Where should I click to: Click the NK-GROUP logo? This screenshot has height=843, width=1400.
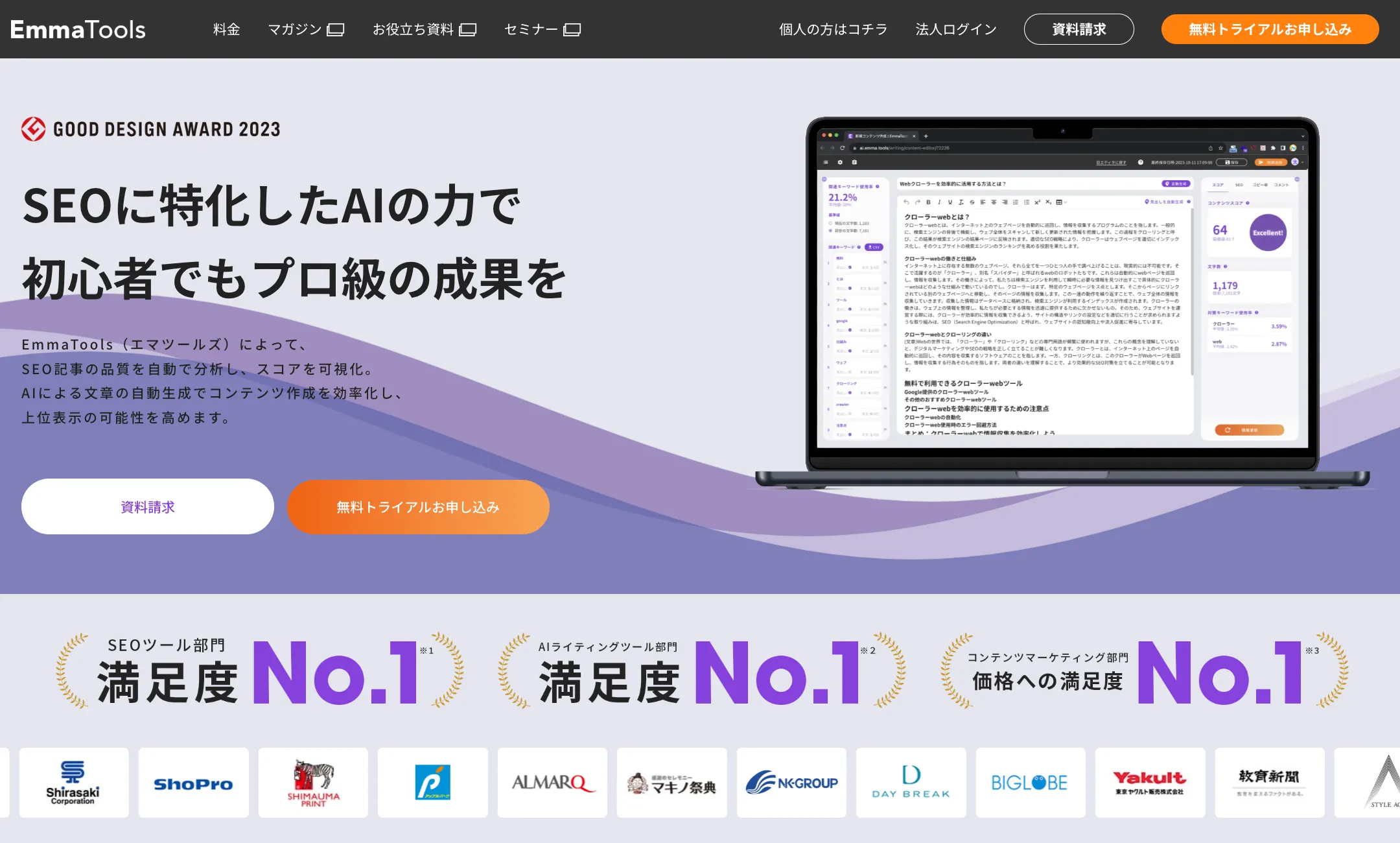coord(791,782)
